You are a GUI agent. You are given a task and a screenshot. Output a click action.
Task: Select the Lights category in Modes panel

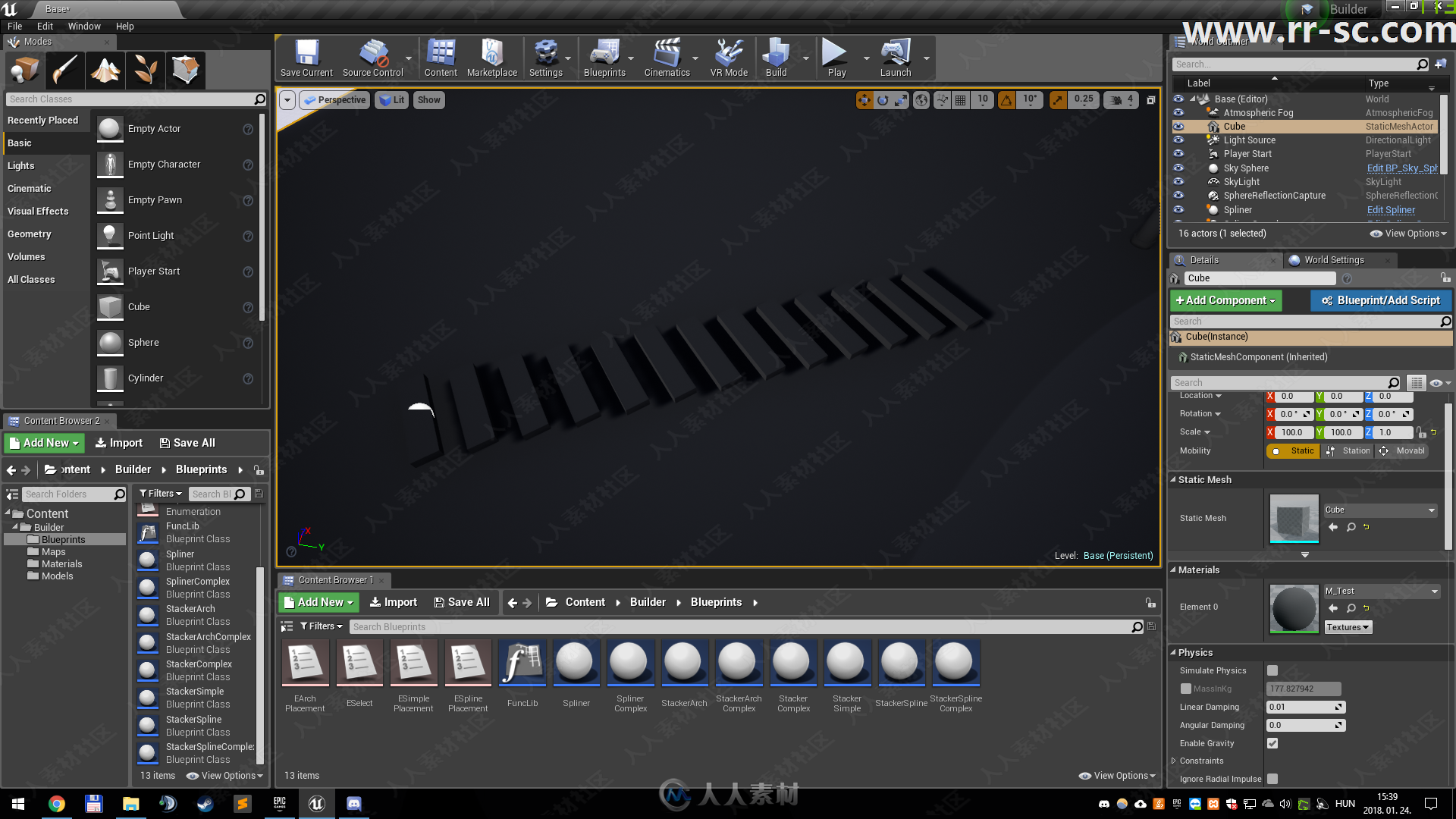(x=21, y=166)
